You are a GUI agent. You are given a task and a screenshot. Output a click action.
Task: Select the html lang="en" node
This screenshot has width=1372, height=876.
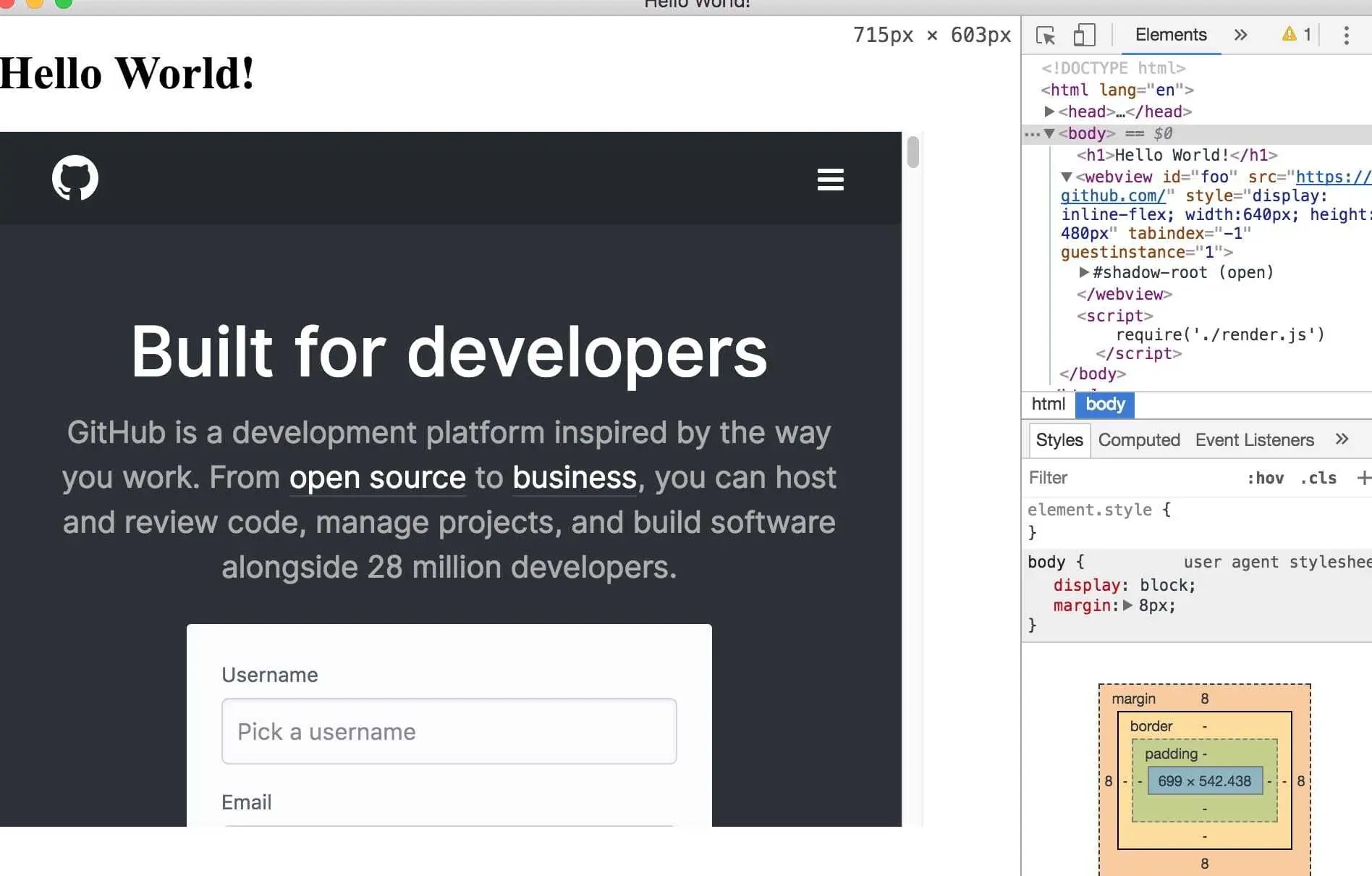(1117, 90)
